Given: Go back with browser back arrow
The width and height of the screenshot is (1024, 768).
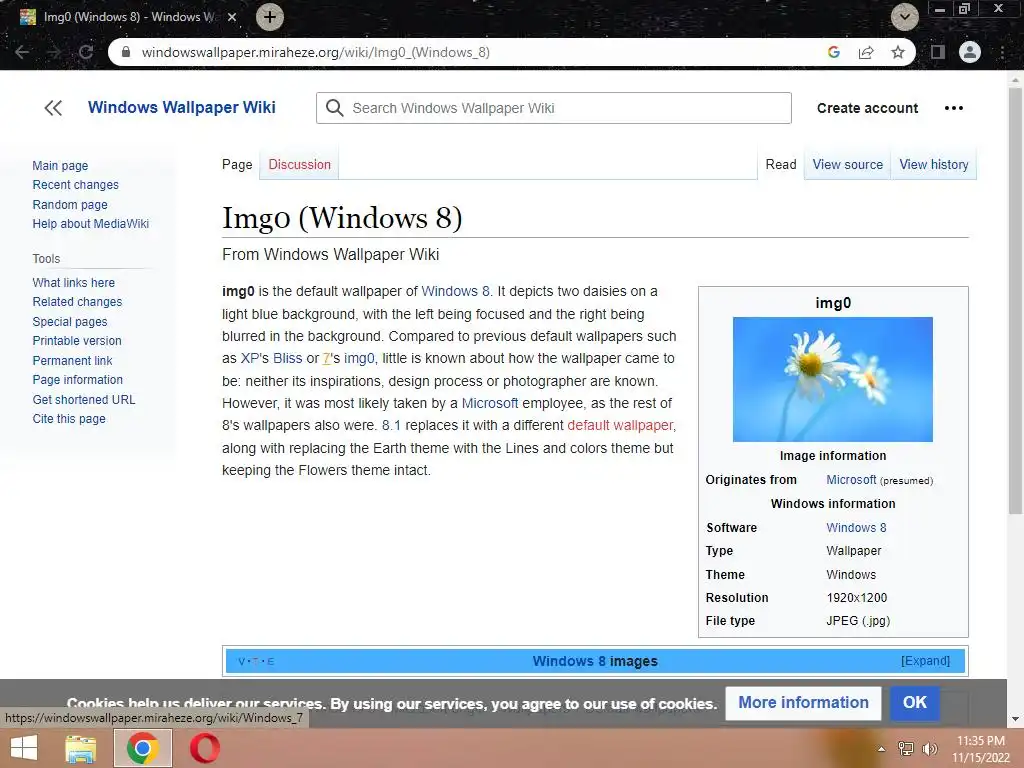Looking at the screenshot, I should (x=22, y=52).
